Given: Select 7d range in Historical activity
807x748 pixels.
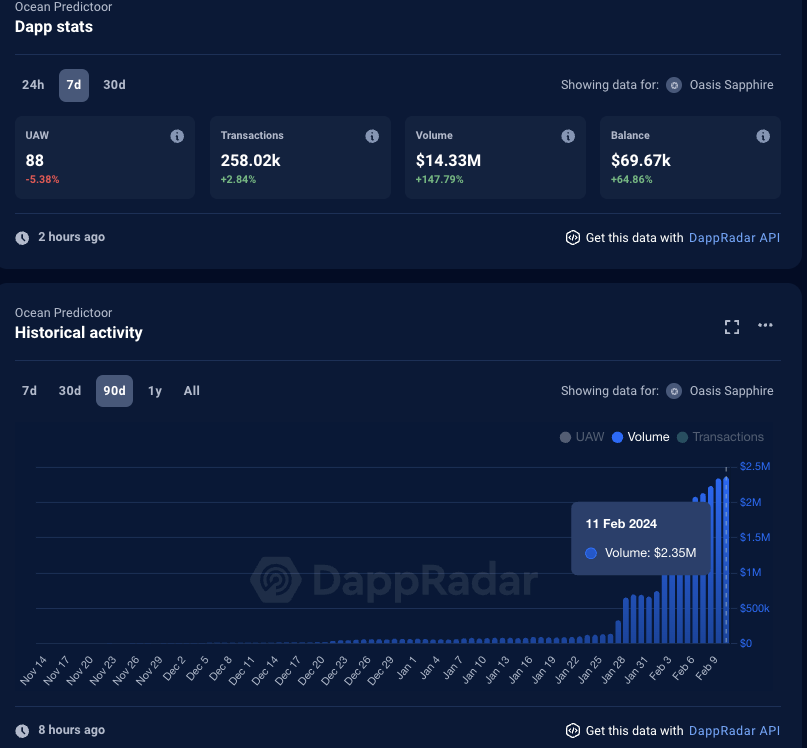Looking at the screenshot, I should pyautogui.click(x=29, y=391).
